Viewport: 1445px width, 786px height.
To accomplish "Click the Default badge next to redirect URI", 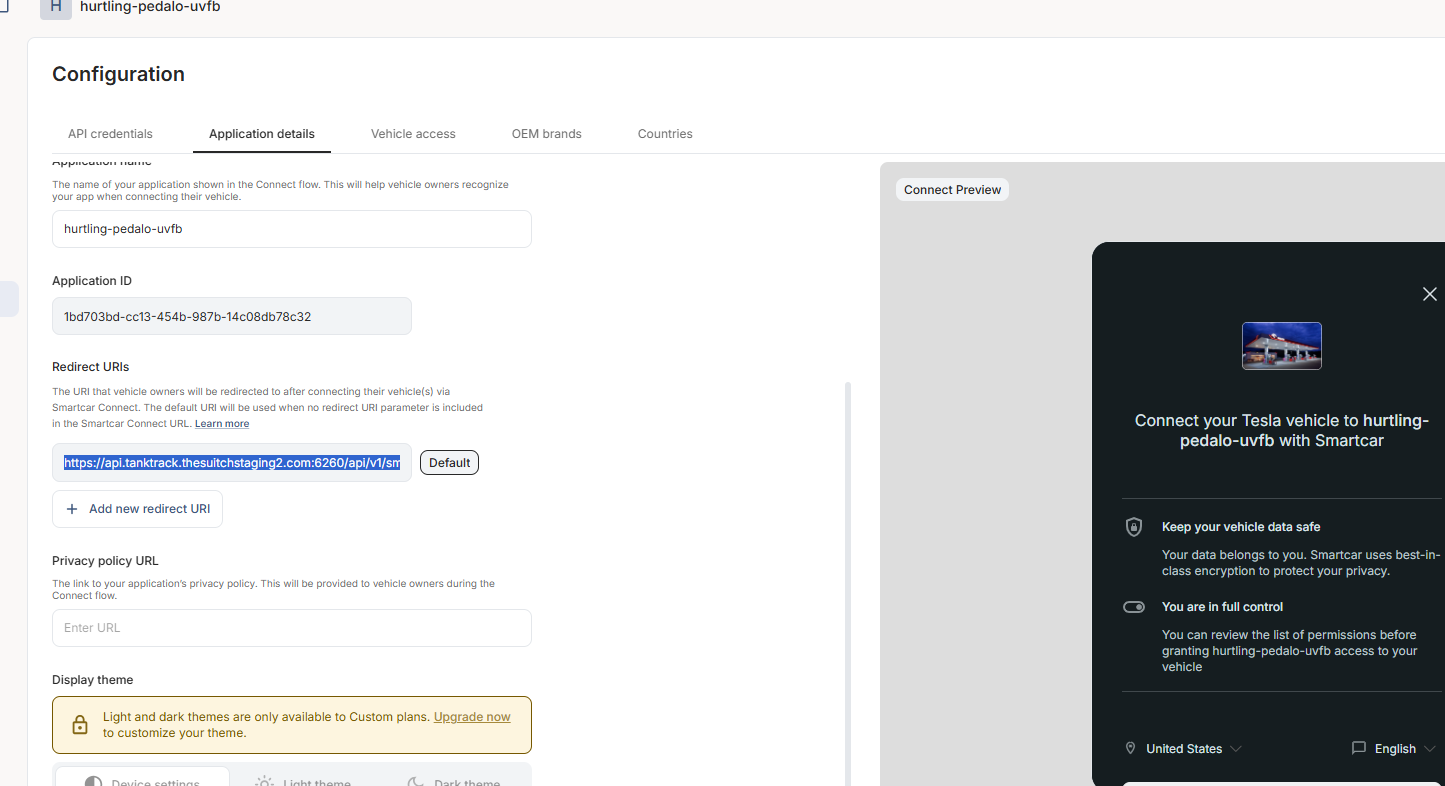I will [449, 463].
